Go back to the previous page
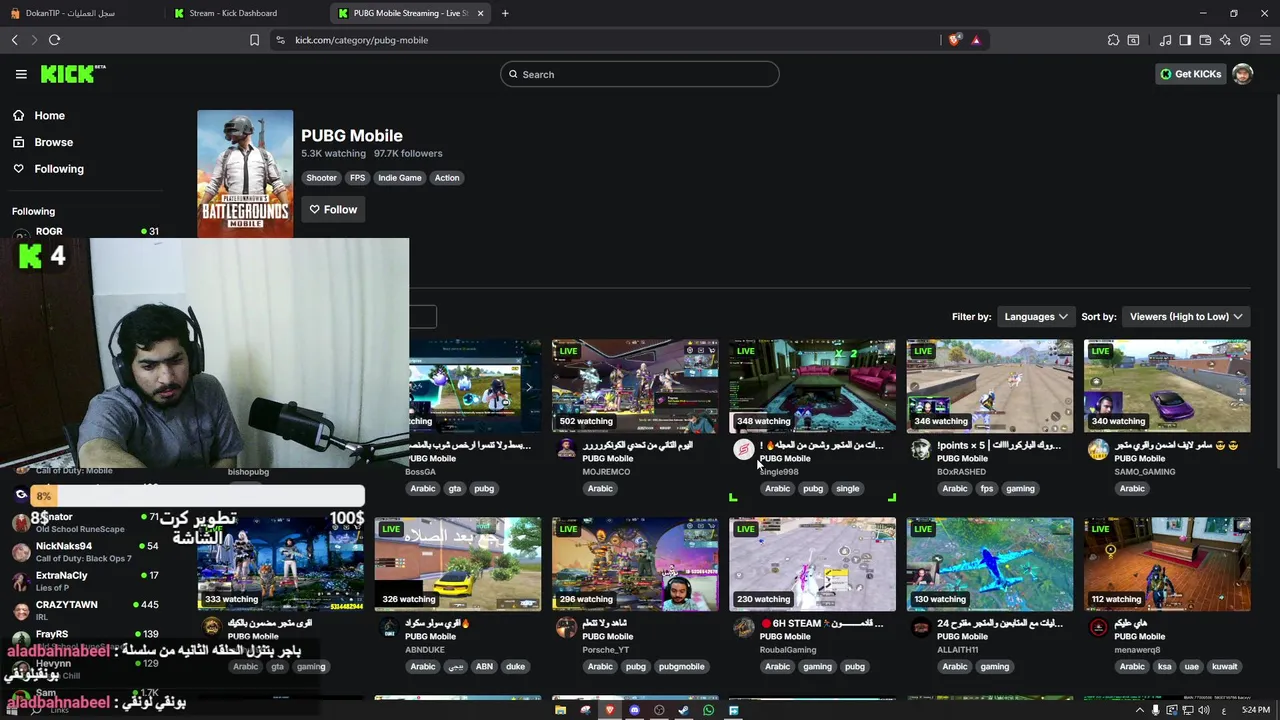This screenshot has height=720, width=1280. tap(14, 40)
